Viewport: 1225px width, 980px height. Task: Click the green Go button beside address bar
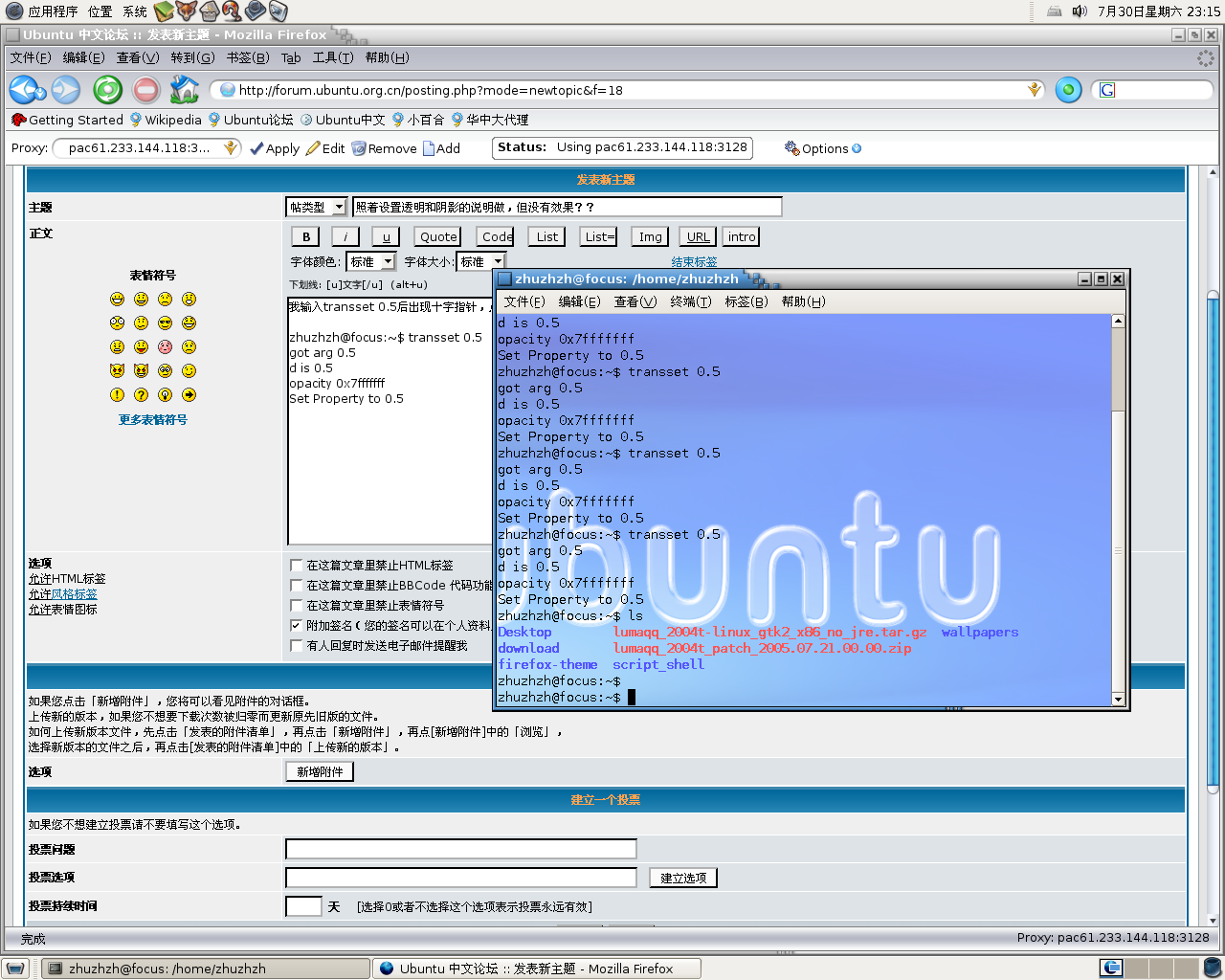click(x=1068, y=90)
